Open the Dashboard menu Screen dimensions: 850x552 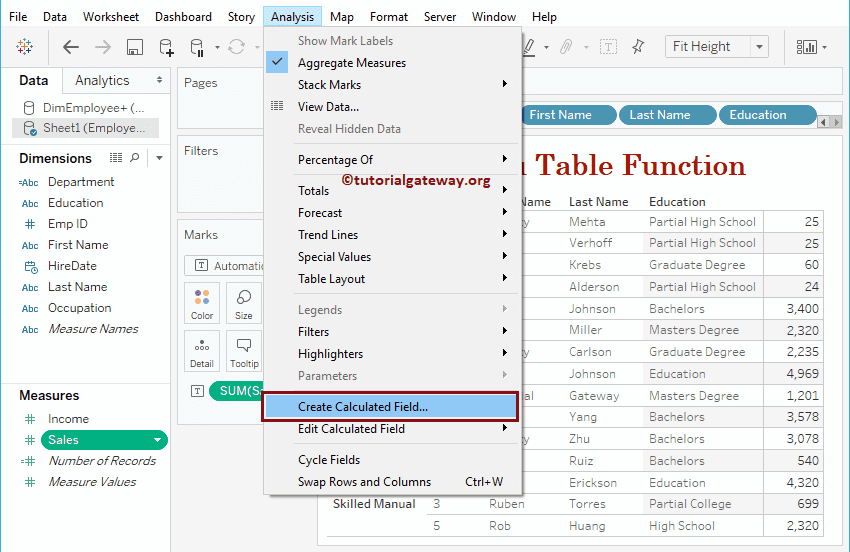tap(183, 17)
